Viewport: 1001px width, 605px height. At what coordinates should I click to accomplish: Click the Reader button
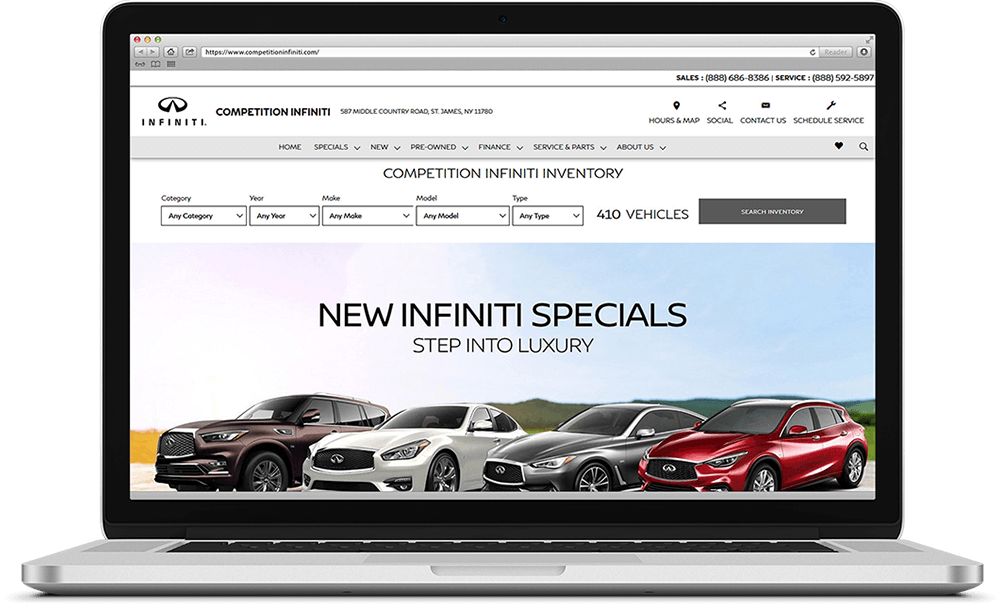835,52
